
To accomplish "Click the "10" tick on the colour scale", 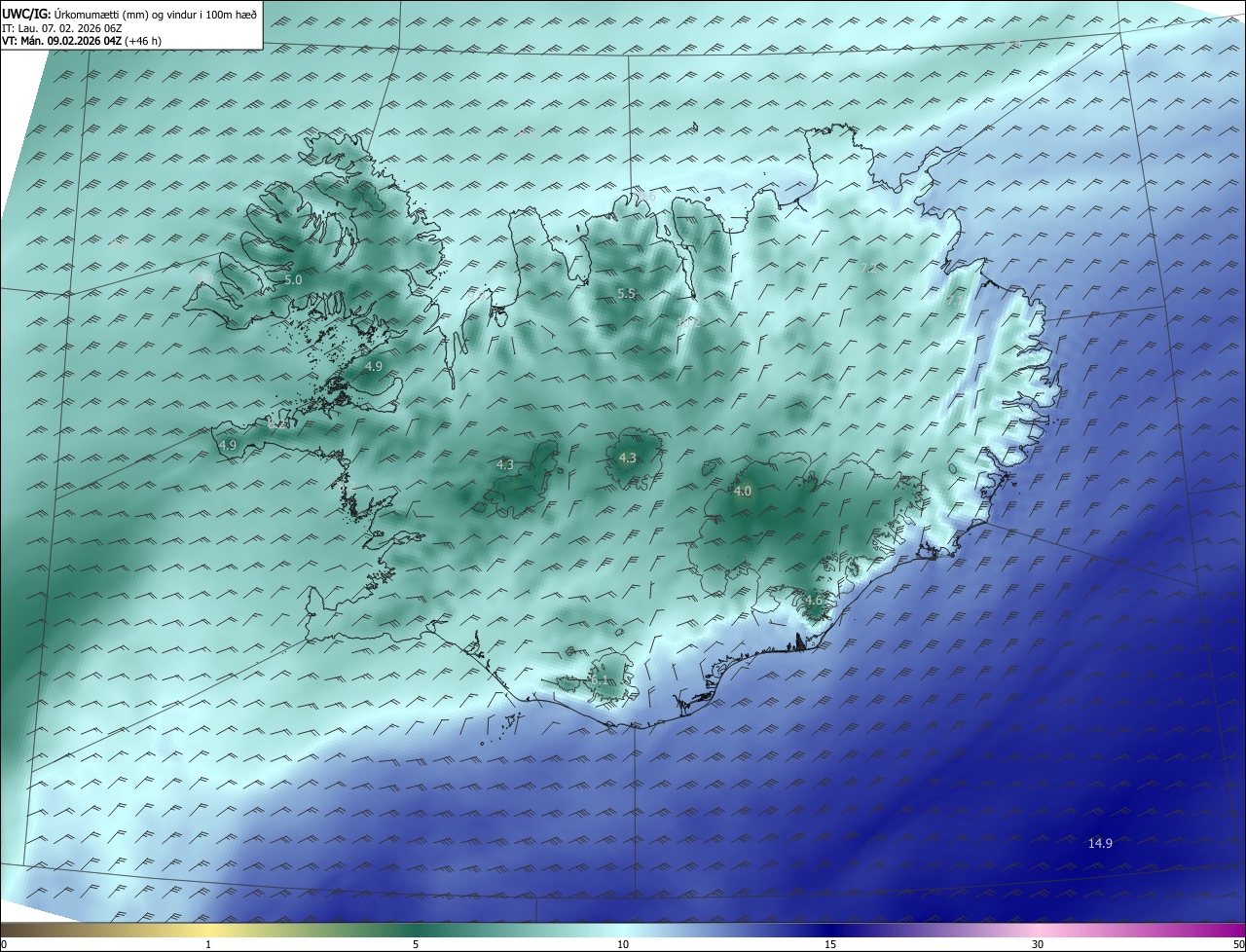I will tap(623, 944).
